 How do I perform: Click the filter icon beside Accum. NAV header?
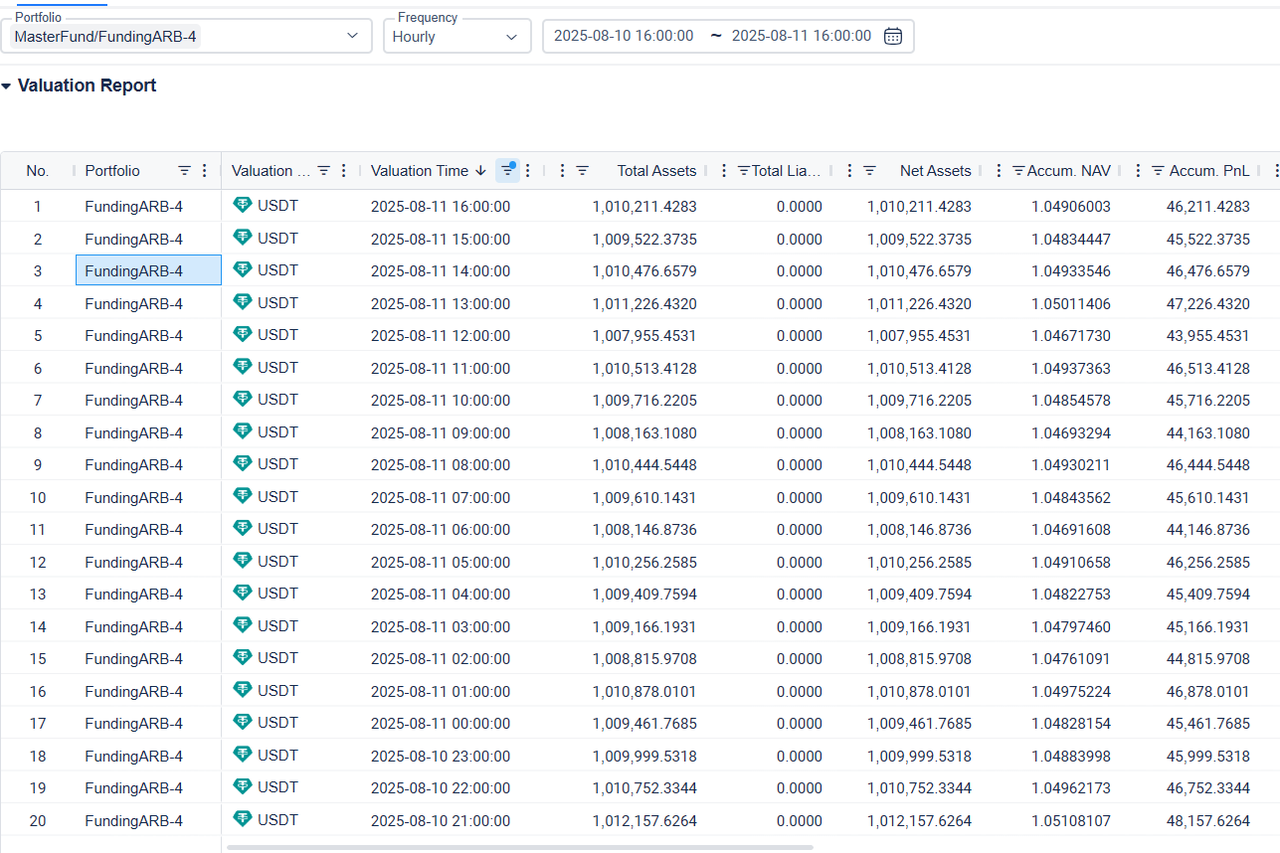(x=1018, y=171)
